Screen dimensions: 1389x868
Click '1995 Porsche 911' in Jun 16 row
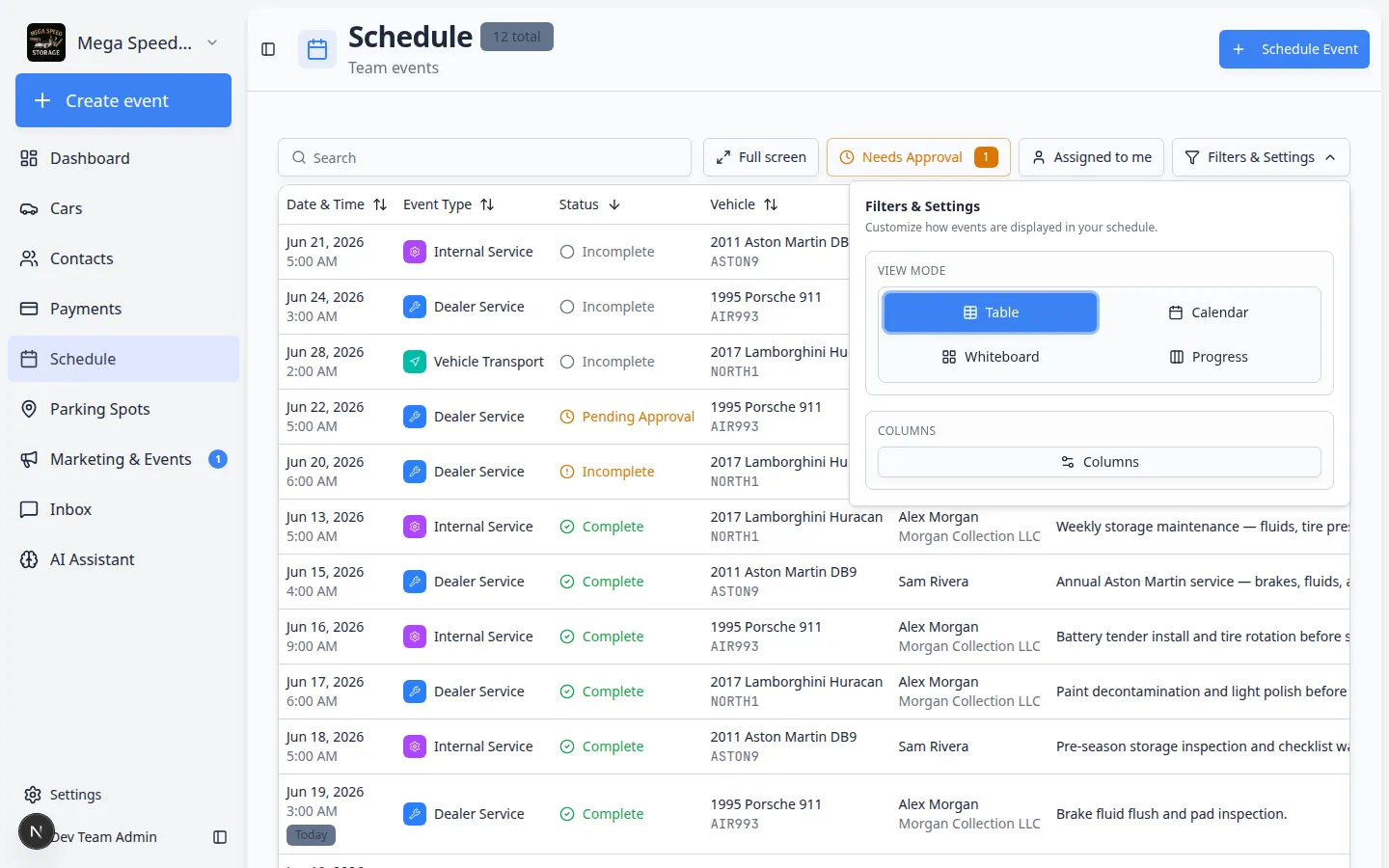coord(766,627)
